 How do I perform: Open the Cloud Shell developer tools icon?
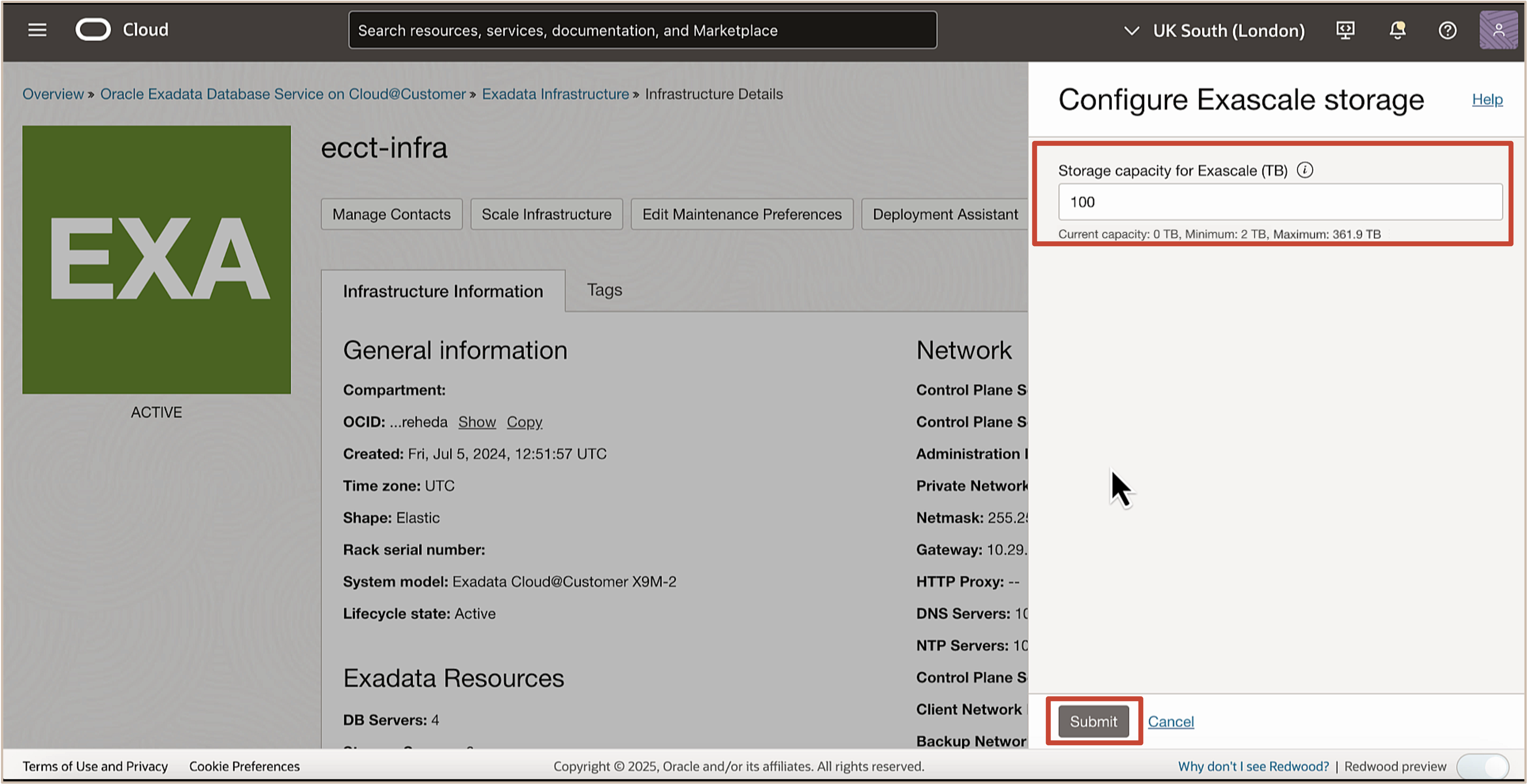[1345, 30]
